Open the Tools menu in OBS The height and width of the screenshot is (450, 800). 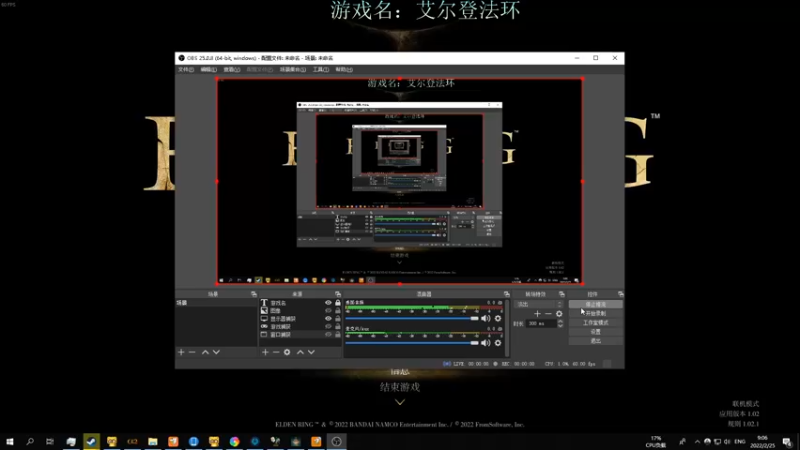[320, 69]
